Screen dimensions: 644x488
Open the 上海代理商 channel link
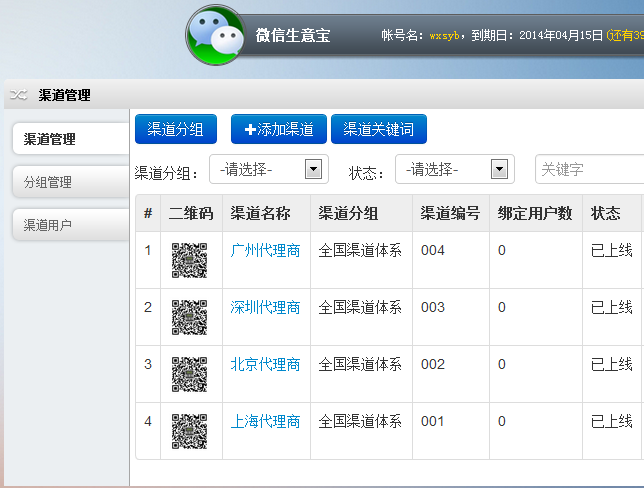pyautogui.click(x=265, y=421)
